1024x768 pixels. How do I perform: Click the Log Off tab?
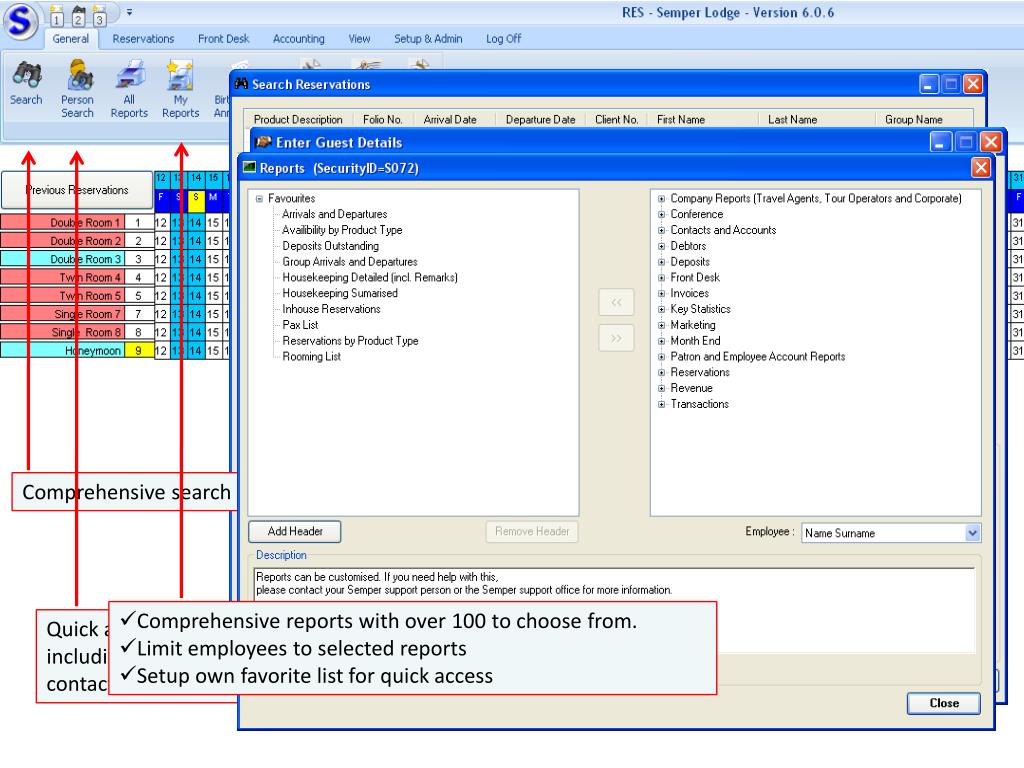pos(503,39)
